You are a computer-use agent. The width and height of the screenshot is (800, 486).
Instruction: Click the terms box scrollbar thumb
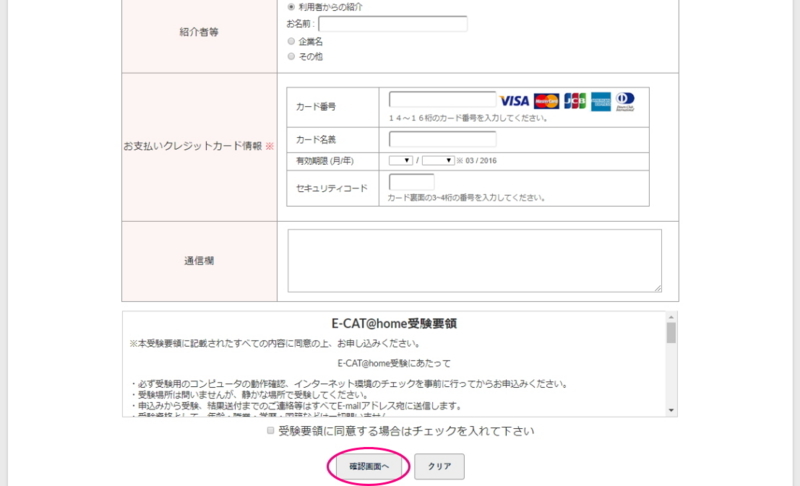[671, 333]
